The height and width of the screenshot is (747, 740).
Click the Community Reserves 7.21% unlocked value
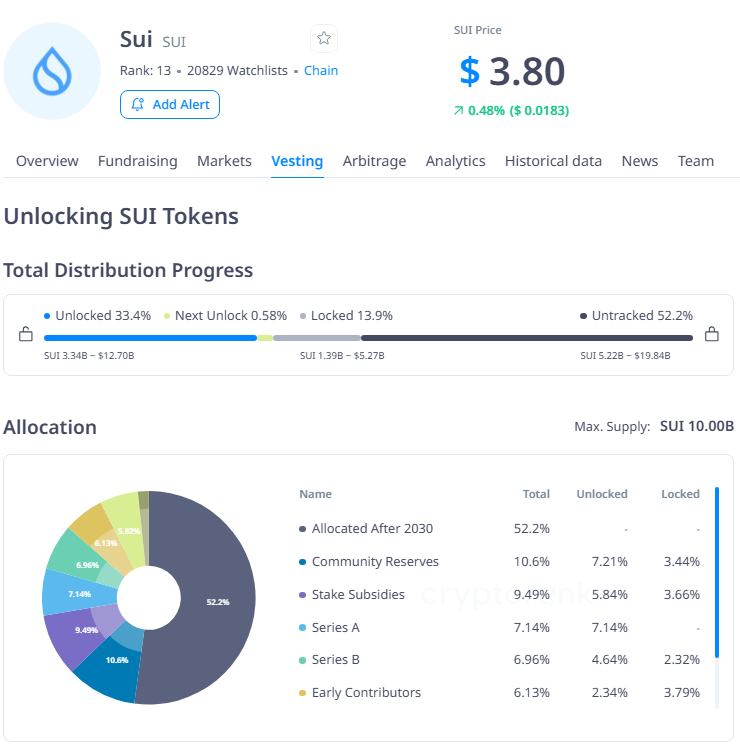(x=609, y=562)
